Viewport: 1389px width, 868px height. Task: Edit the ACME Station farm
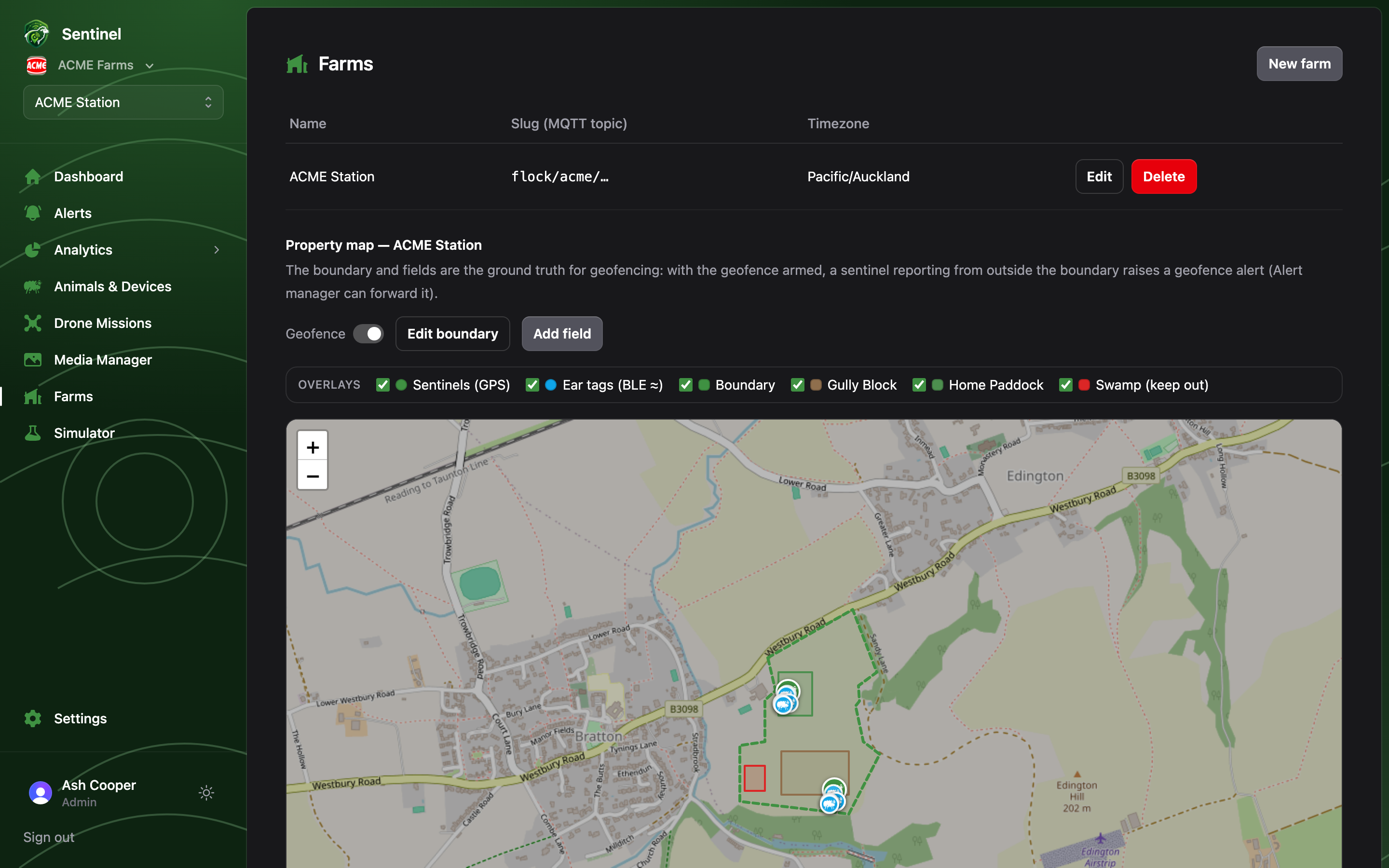click(x=1099, y=177)
